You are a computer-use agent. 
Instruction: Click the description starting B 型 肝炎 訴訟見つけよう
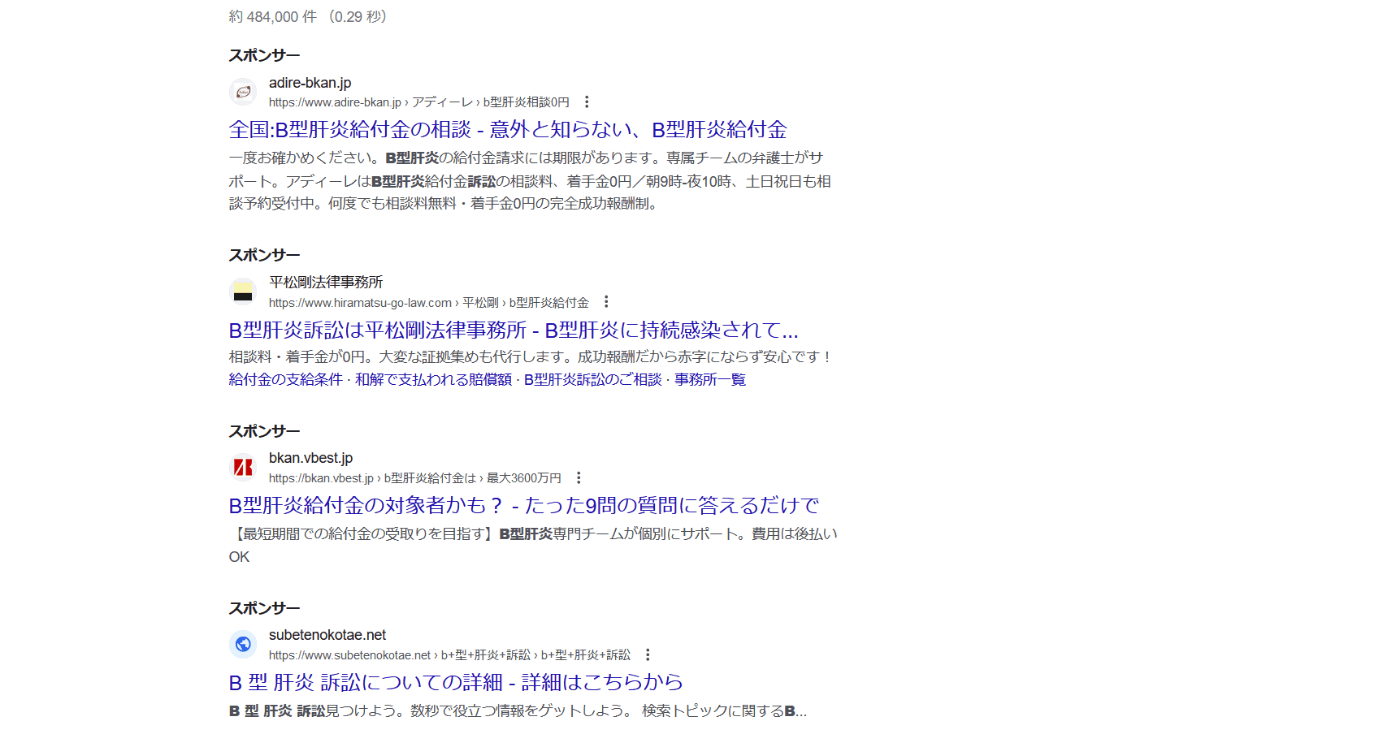tap(518, 711)
